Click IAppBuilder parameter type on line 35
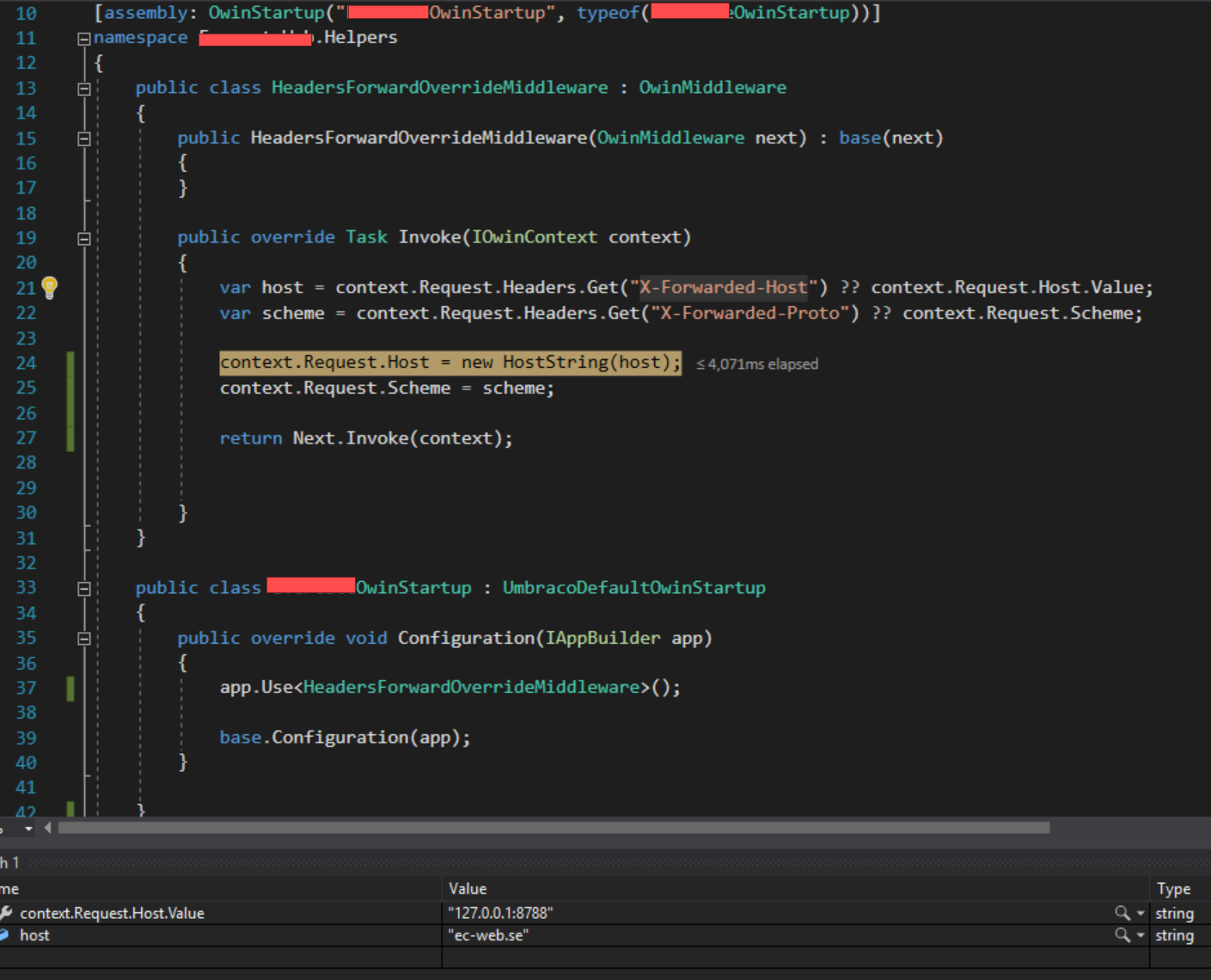Viewport: 1211px width, 980px height. [603, 638]
